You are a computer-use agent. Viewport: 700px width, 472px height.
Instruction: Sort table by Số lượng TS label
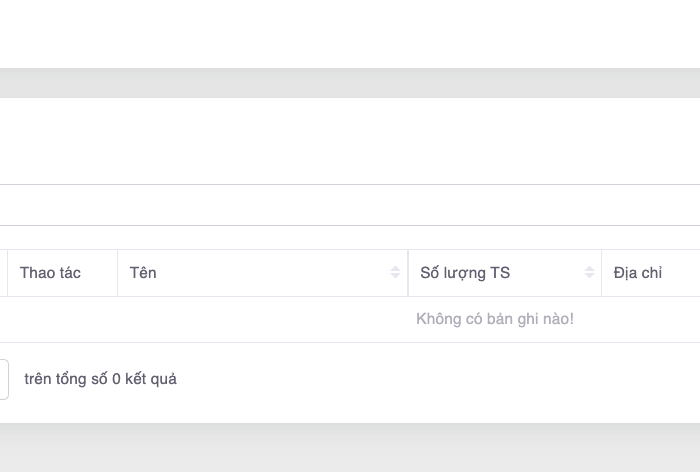[465, 273]
